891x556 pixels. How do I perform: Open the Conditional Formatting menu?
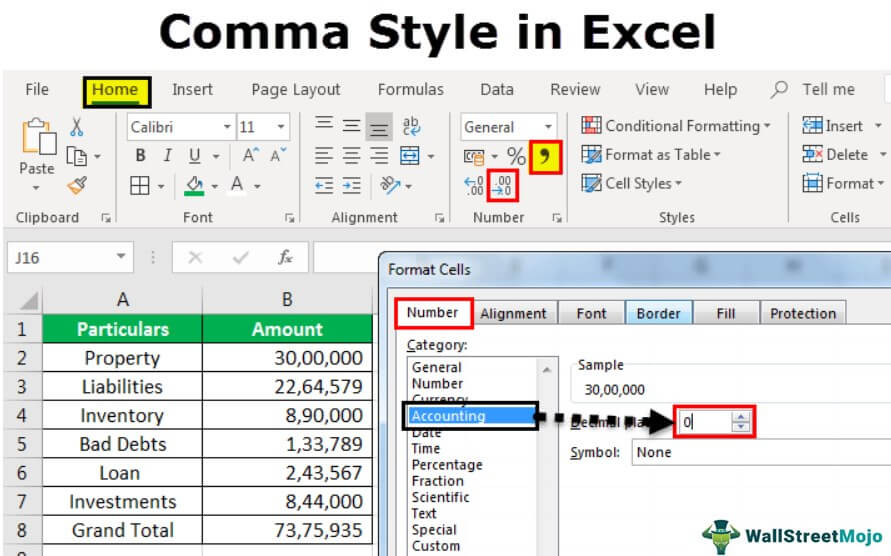(x=676, y=126)
